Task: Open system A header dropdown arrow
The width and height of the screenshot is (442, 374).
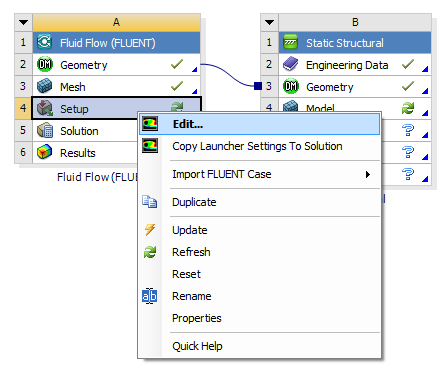Action: tap(24, 23)
